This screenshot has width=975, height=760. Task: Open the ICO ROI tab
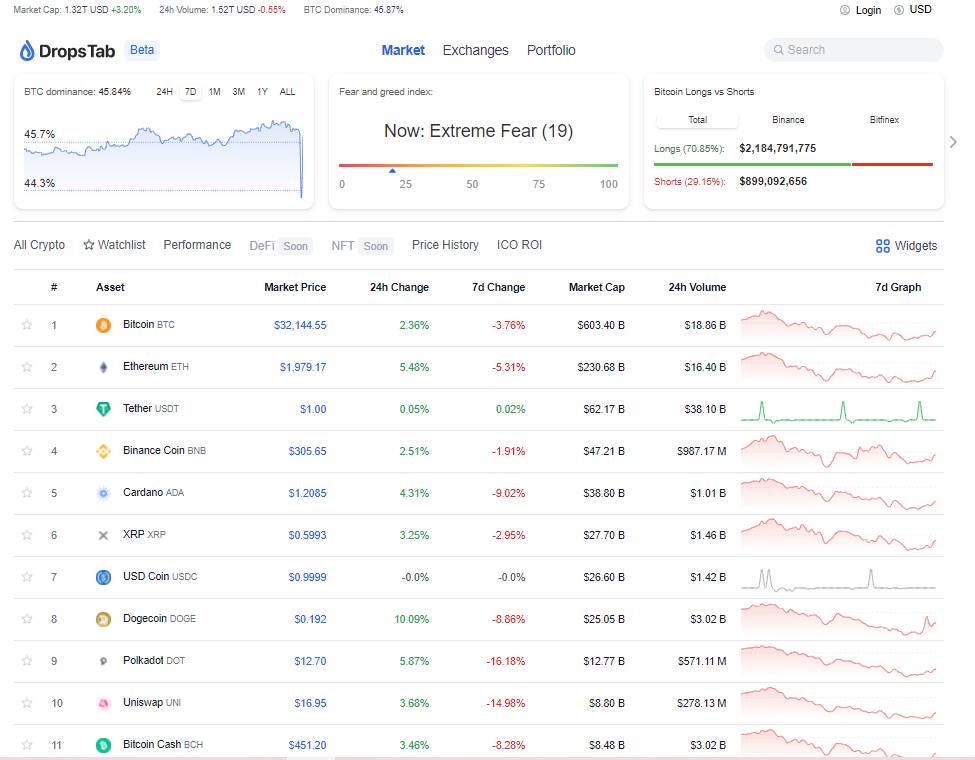pyautogui.click(x=519, y=245)
